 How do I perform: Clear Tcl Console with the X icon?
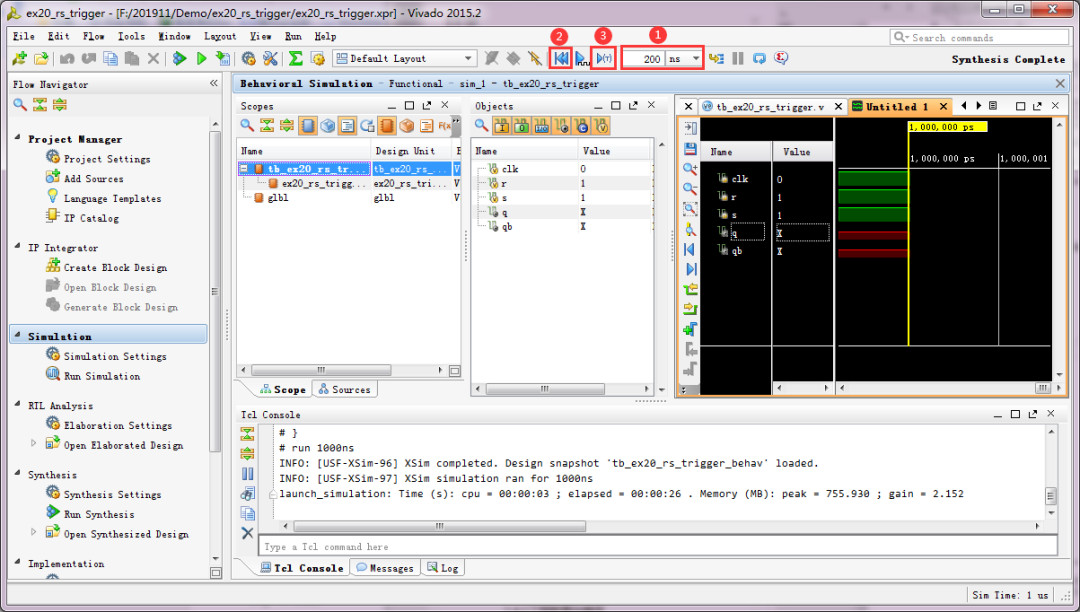pyautogui.click(x=248, y=533)
